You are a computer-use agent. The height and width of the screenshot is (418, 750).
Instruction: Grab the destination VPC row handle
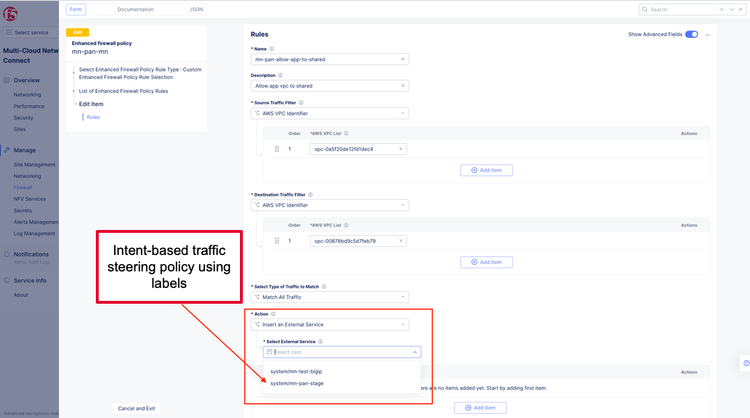277,241
